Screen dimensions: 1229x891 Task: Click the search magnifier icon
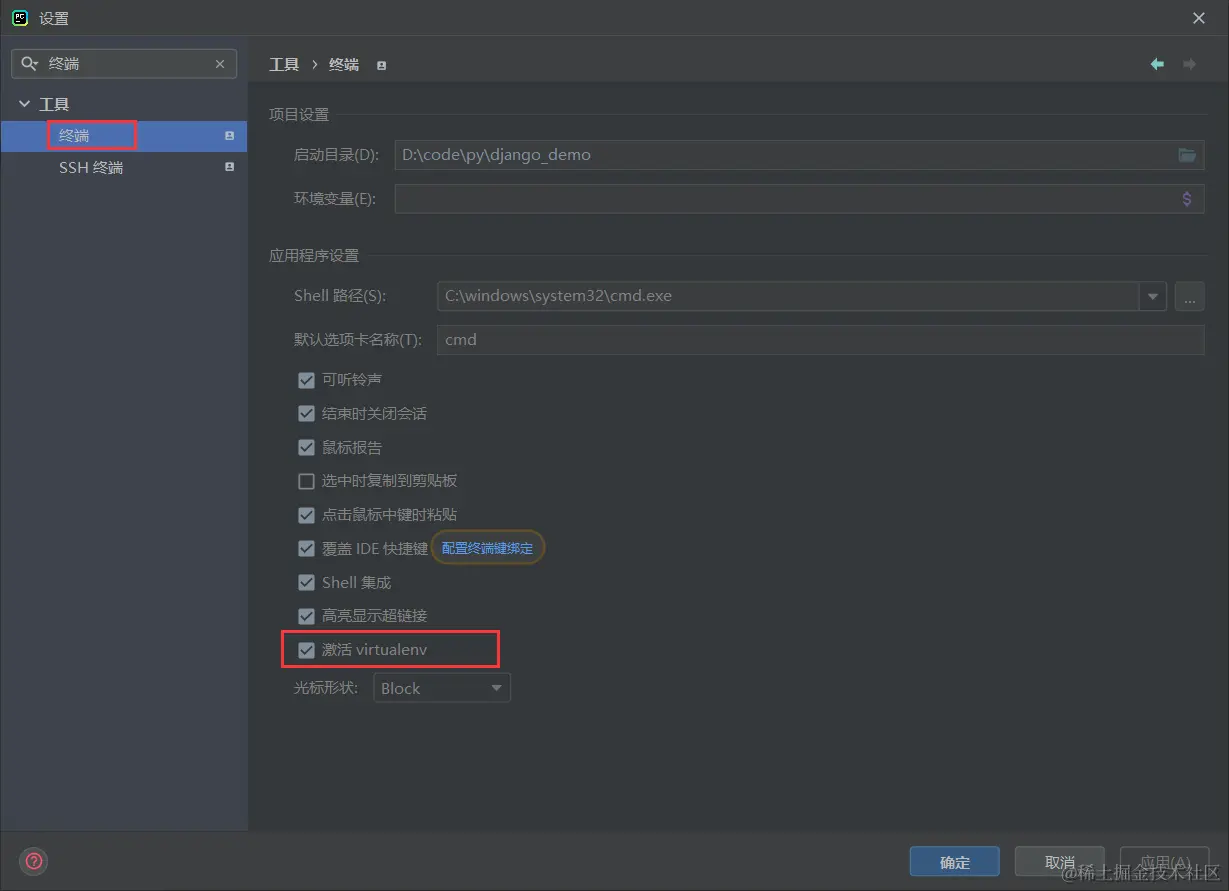point(29,63)
